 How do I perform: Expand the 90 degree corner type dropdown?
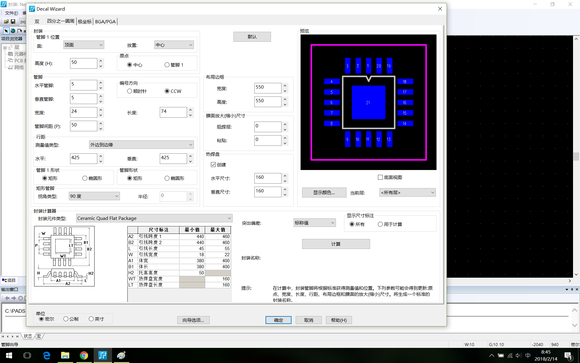pyautogui.click(x=94, y=196)
